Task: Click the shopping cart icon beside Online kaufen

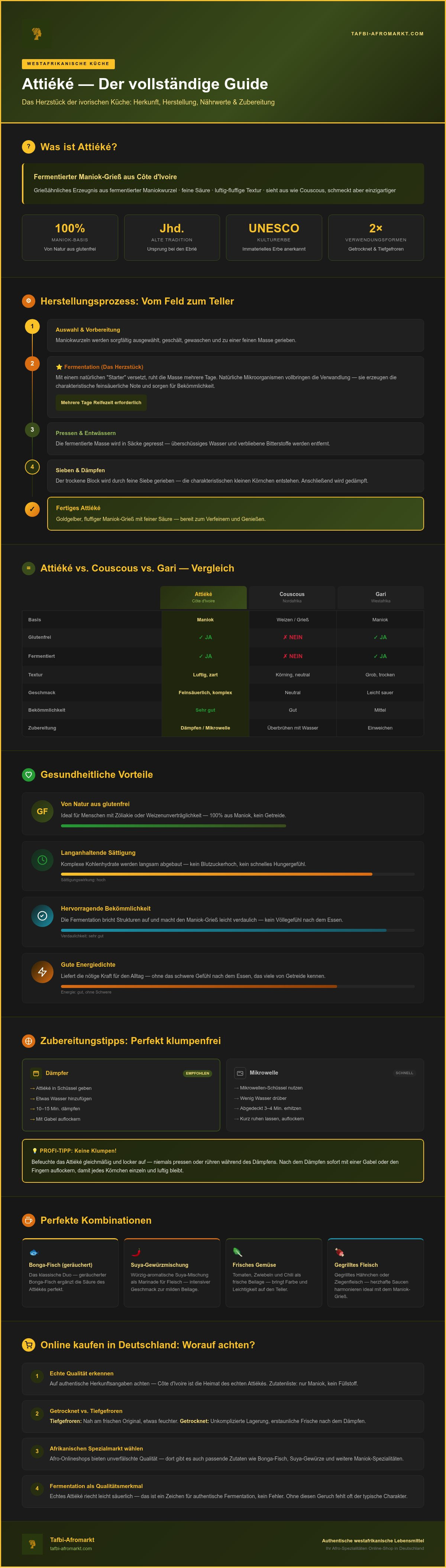Action: (x=29, y=1345)
